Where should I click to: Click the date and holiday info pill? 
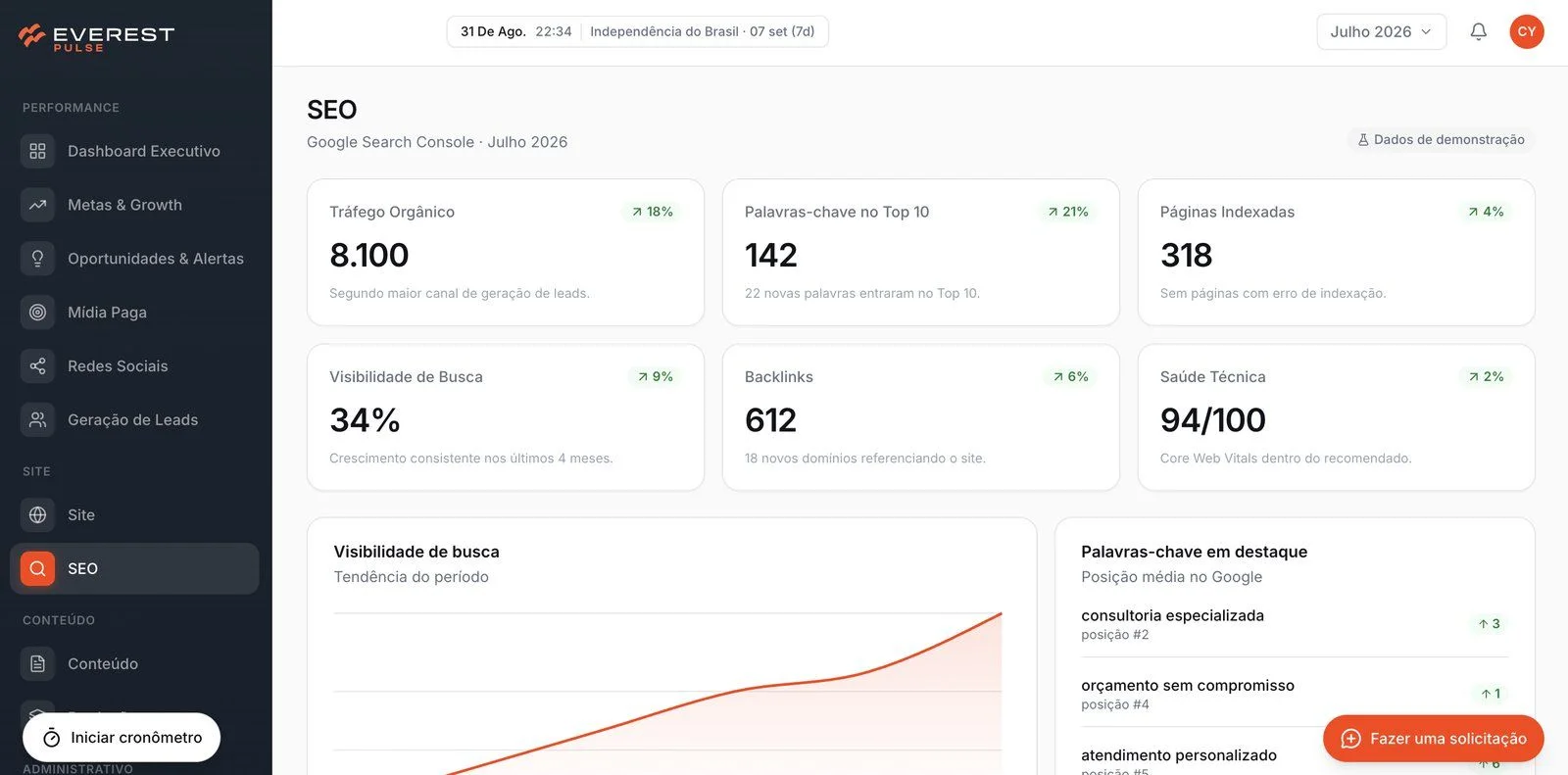coord(638,31)
